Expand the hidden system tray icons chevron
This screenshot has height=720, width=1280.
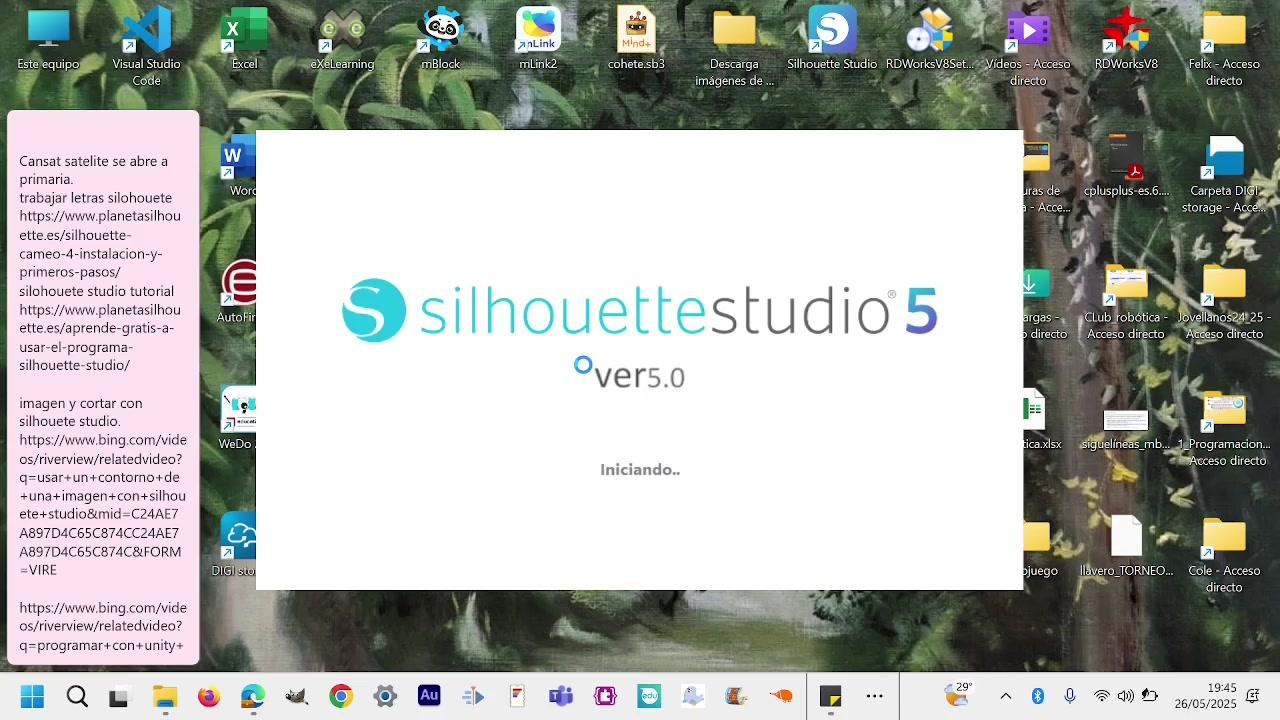tap(1006, 696)
